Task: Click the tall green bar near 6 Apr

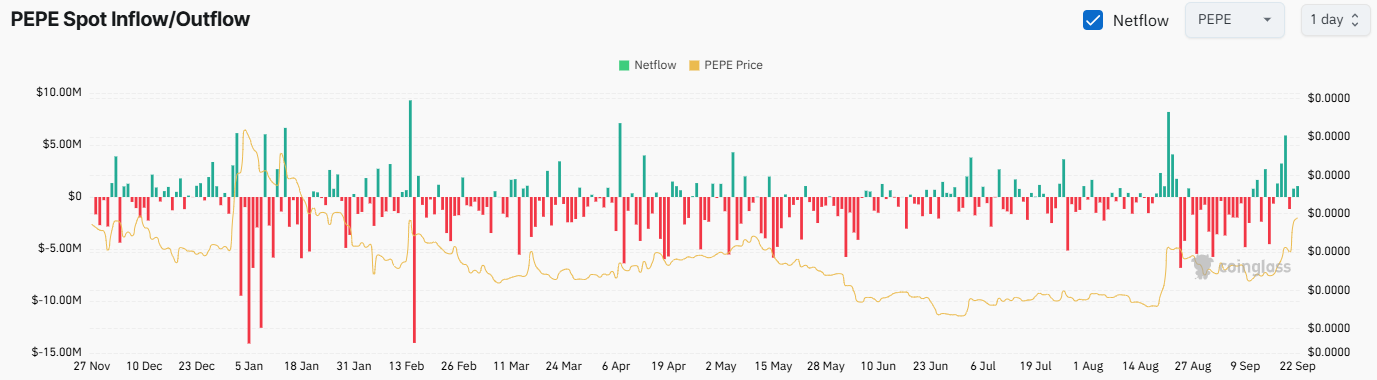Action: [x=620, y=160]
